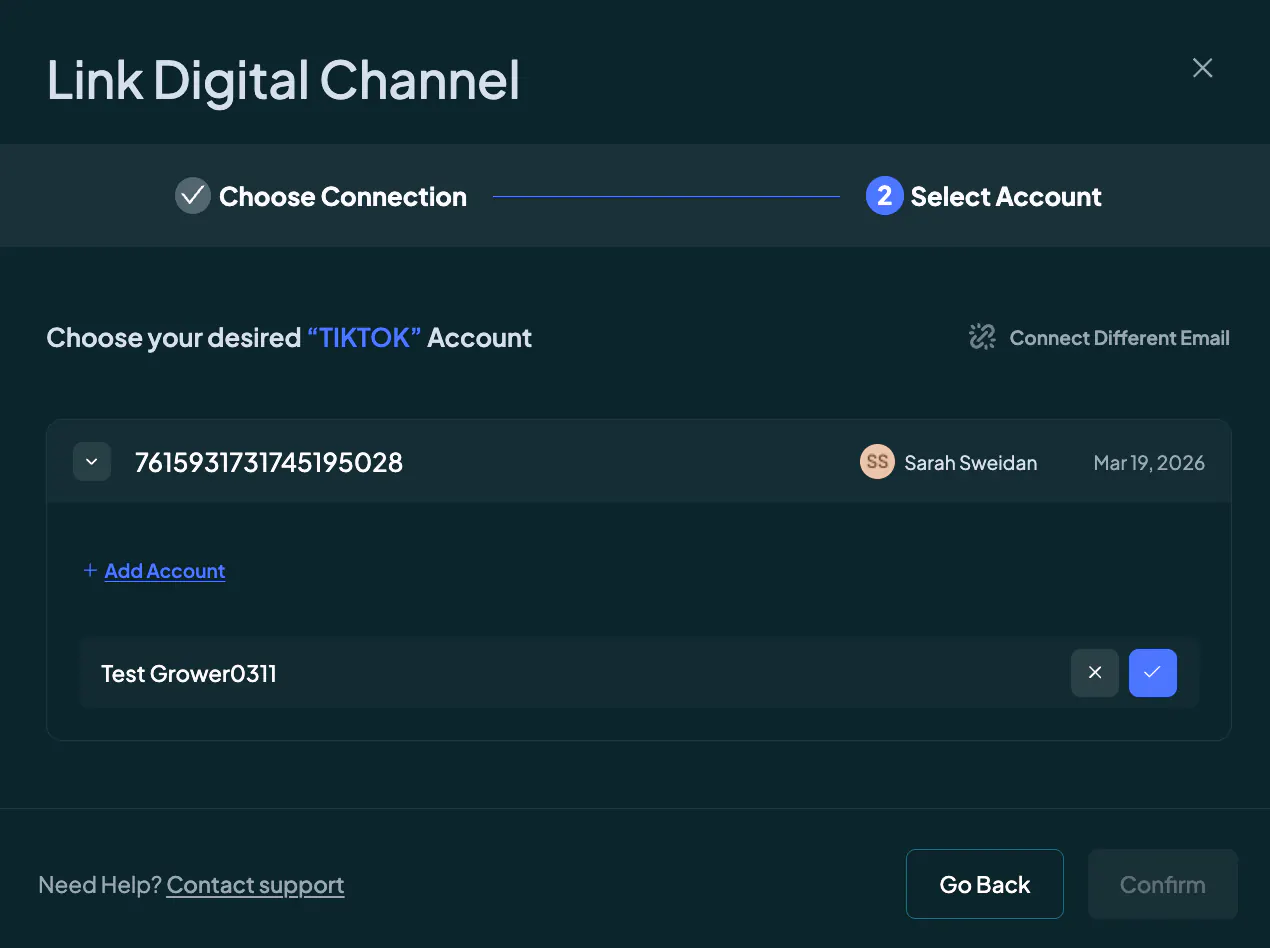This screenshot has width=1270, height=948.
Task: Click the broken-link icon beside Connect Different Email
Action: point(983,337)
